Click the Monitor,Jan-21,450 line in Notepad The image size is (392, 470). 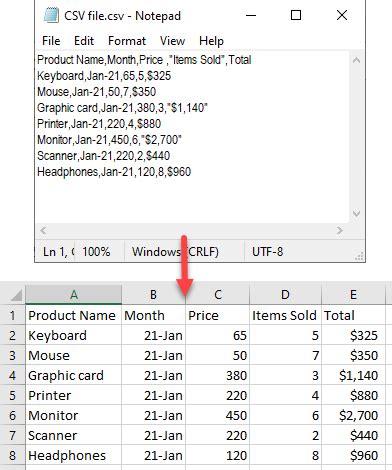coord(109,140)
